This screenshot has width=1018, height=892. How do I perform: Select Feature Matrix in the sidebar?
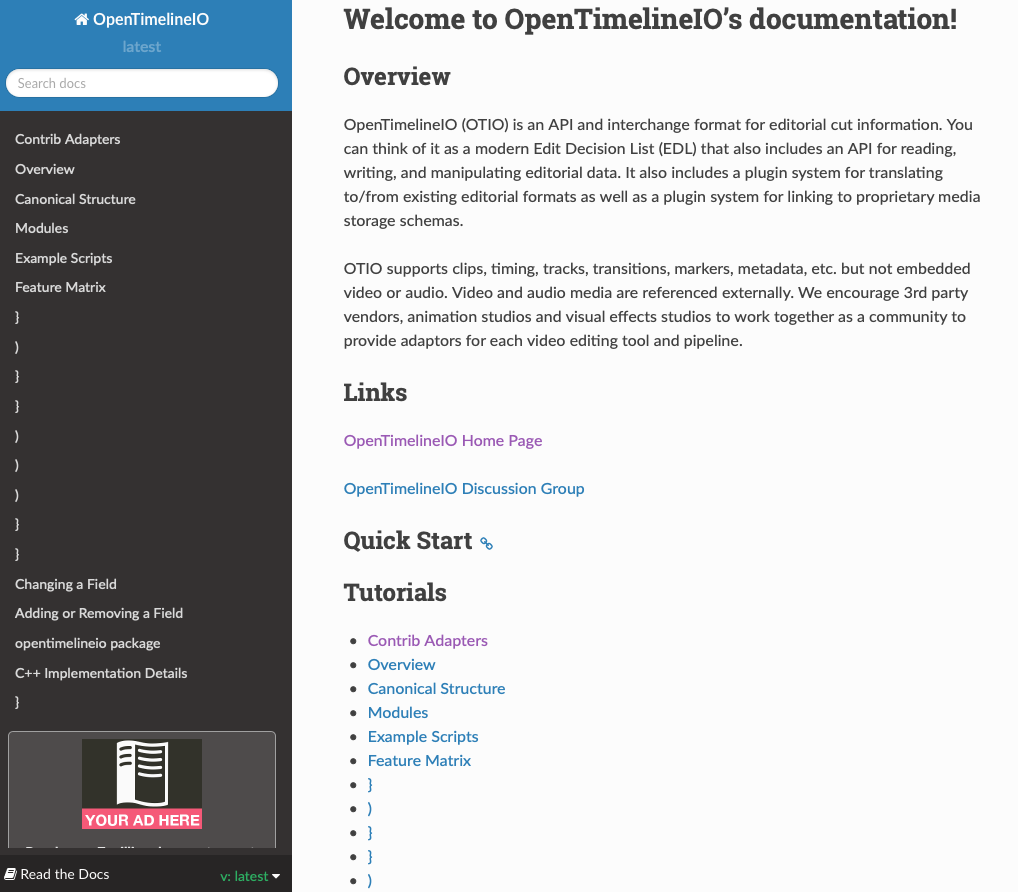point(60,287)
